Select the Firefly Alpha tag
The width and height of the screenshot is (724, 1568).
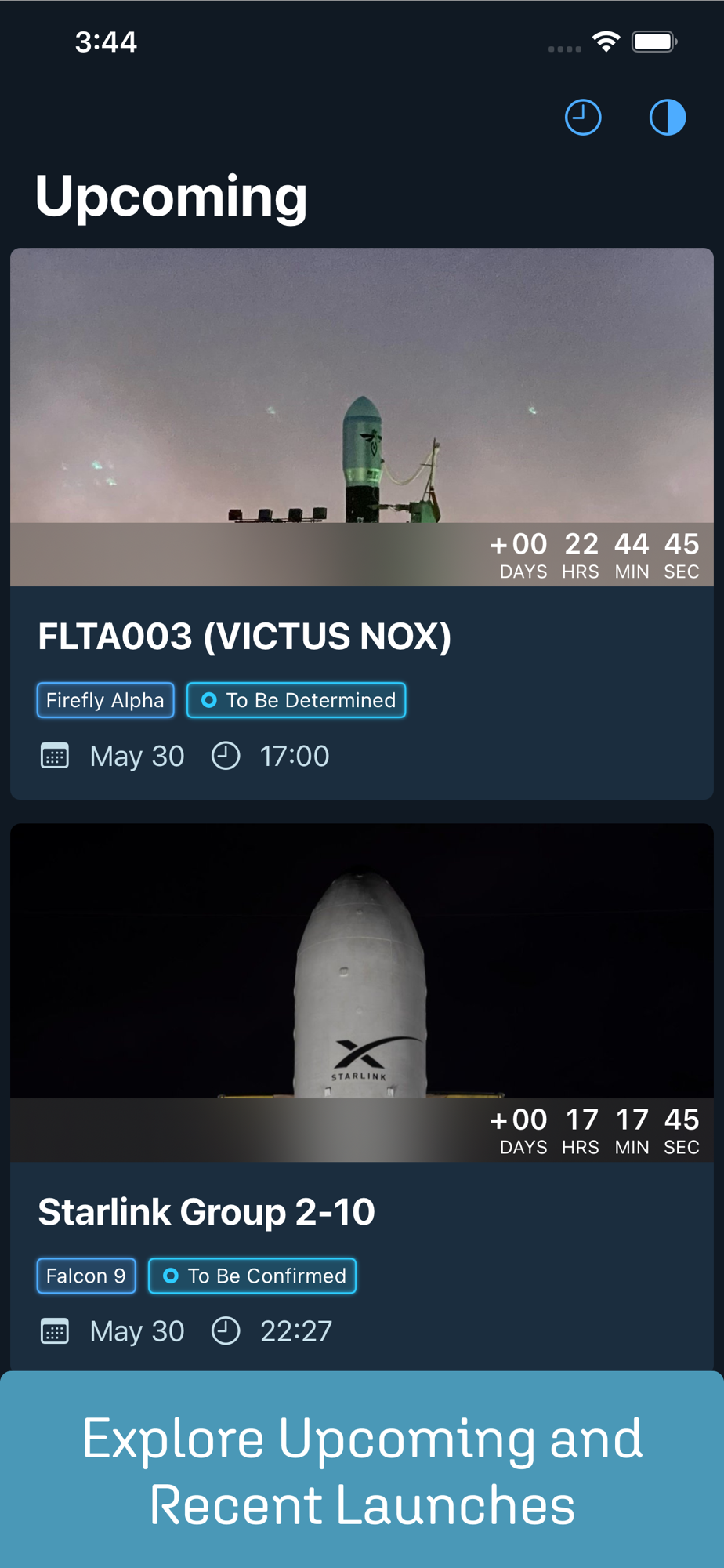106,700
